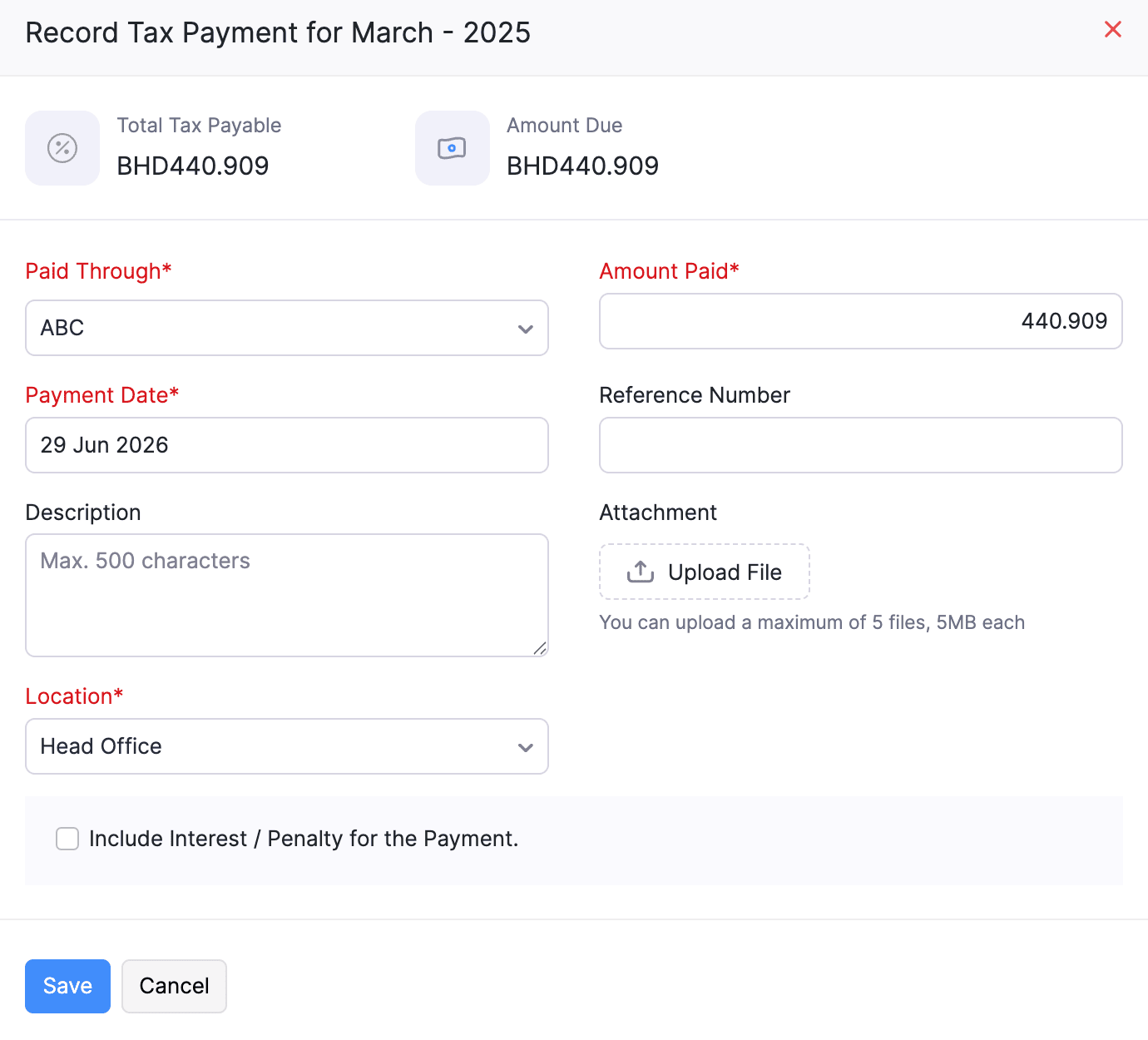Image resolution: width=1148 pixels, height=1040 pixels.
Task: Open the Payment Date field
Action: [x=287, y=445]
